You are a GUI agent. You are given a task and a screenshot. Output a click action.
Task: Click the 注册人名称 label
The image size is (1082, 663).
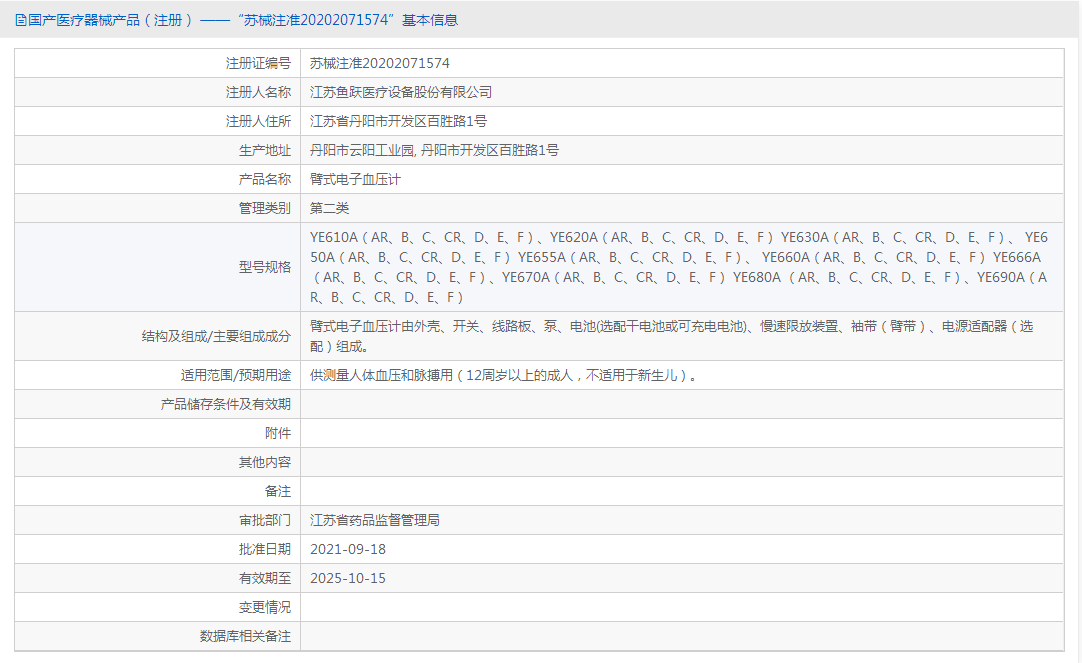(258, 92)
